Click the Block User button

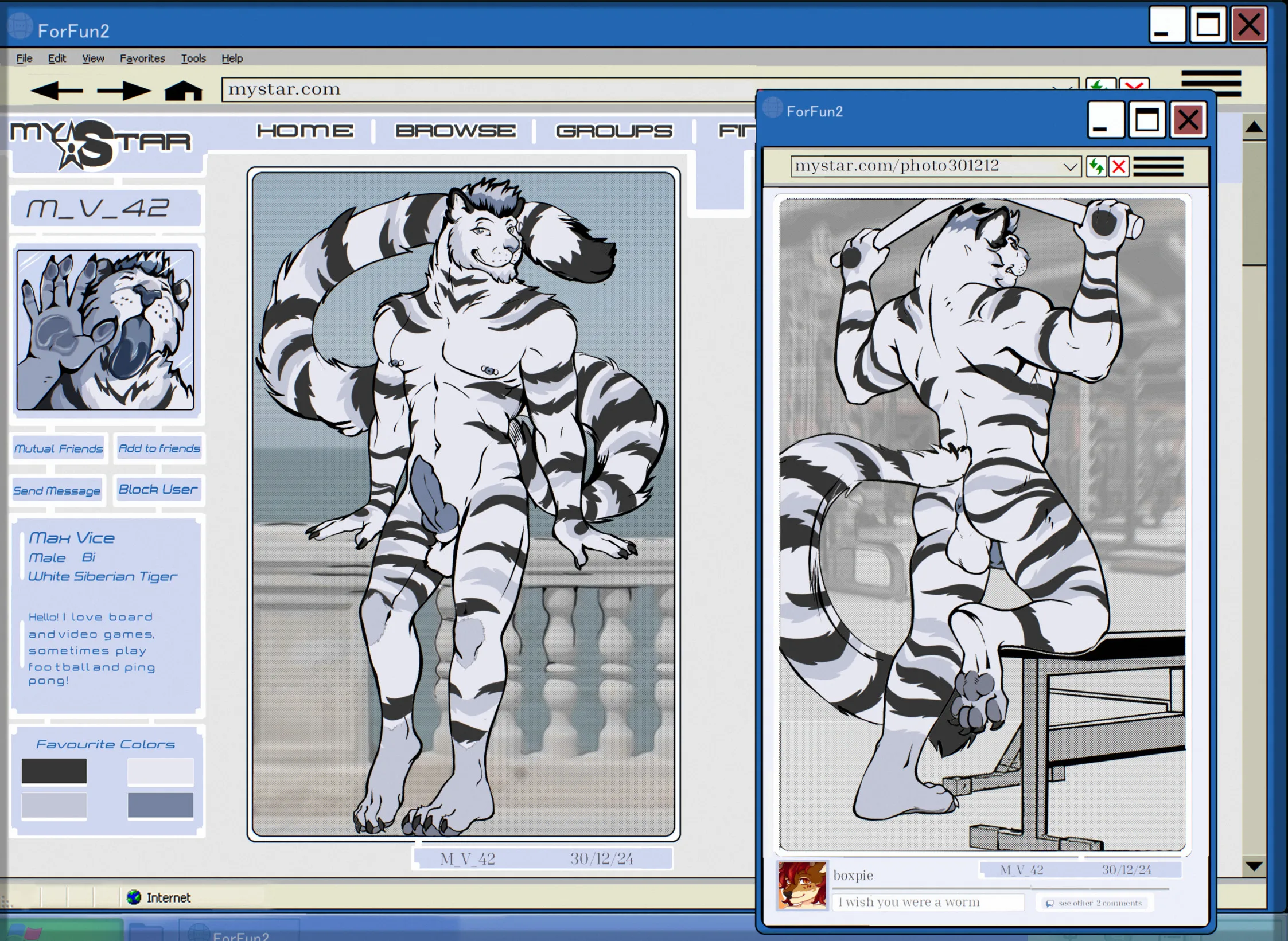point(158,490)
